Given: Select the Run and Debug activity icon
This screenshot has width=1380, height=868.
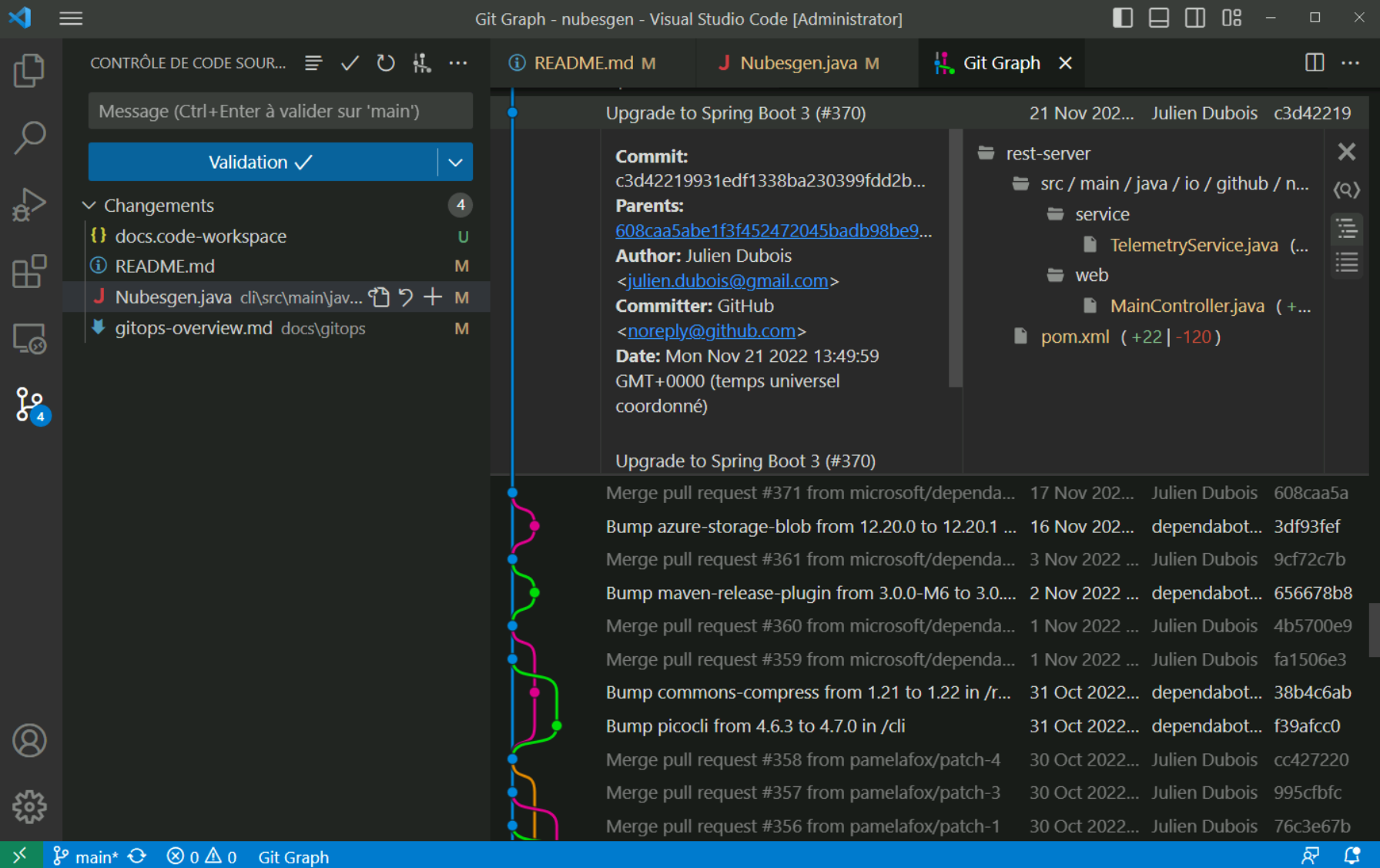Looking at the screenshot, I should [x=29, y=204].
